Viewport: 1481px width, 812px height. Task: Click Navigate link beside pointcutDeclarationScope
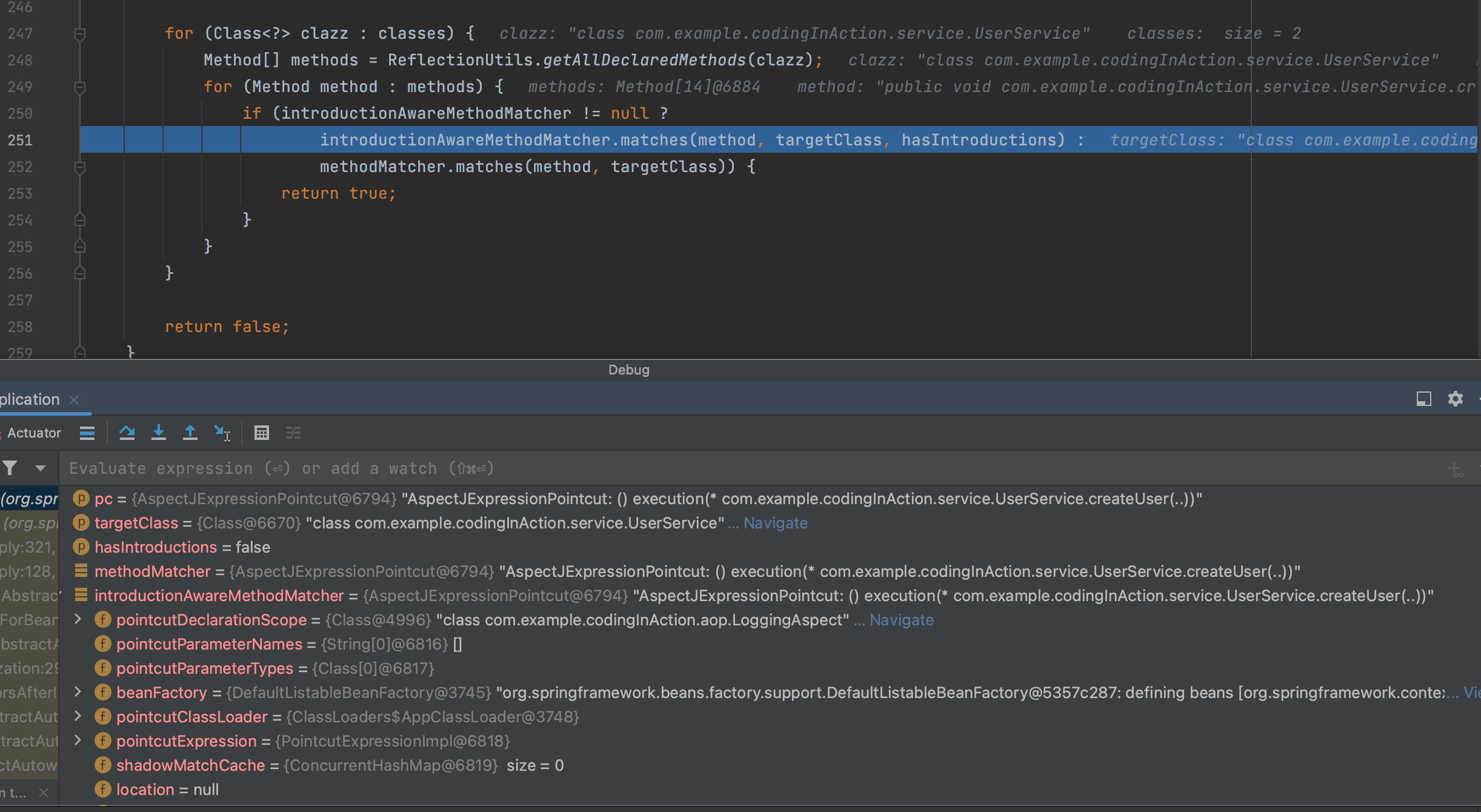click(x=901, y=620)
